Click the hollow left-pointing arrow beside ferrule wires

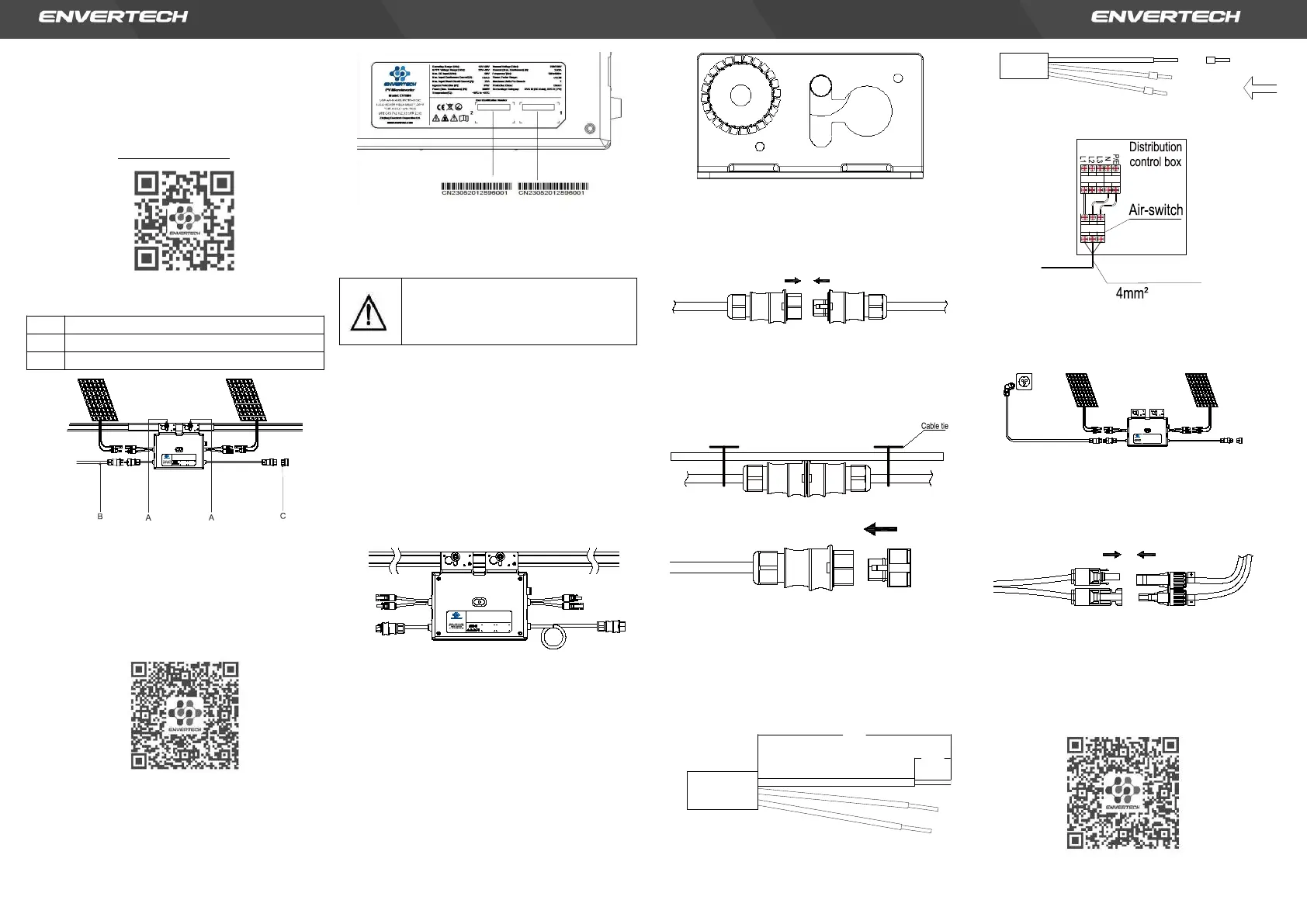click(1260, 88)
